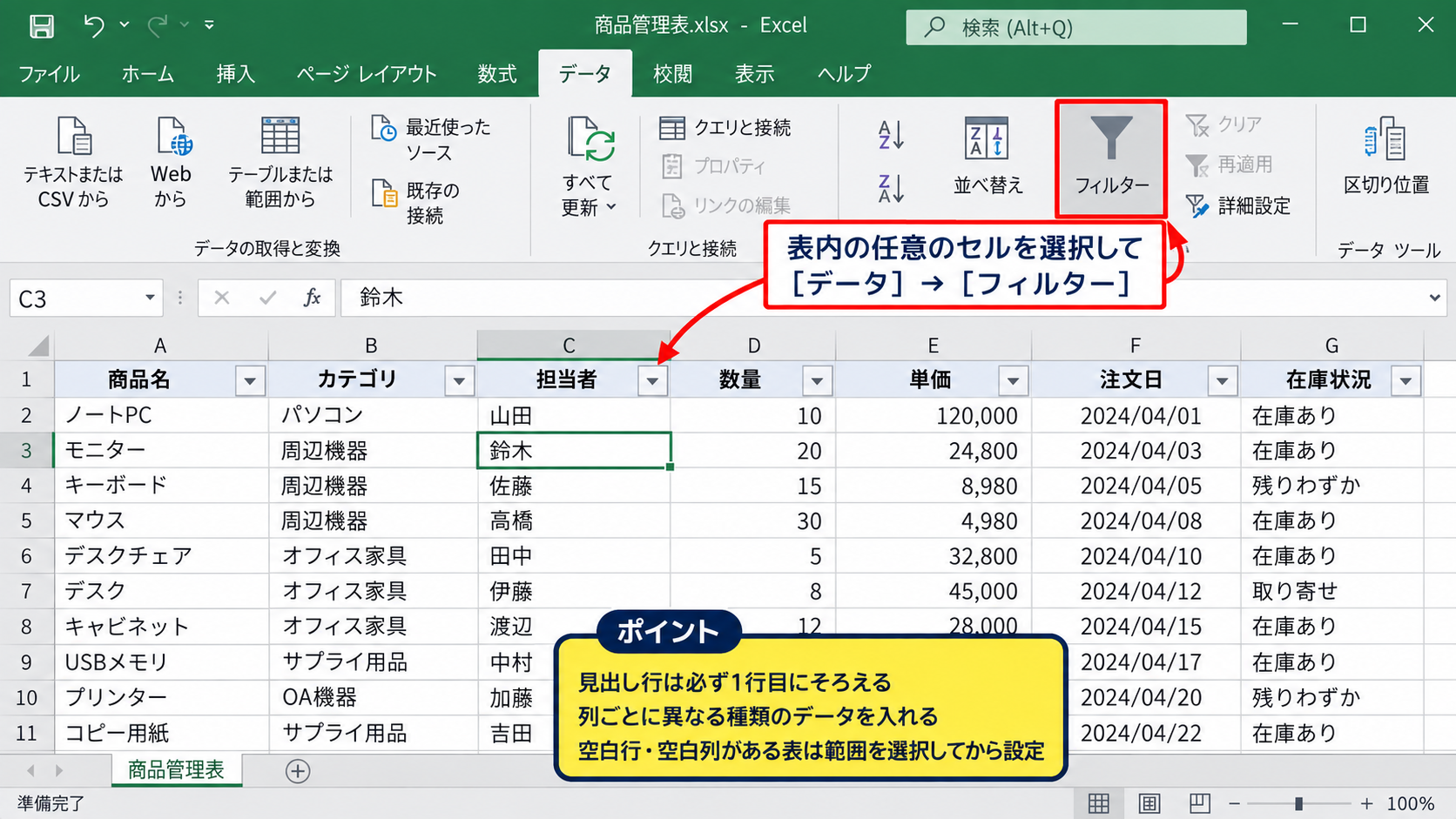Undo the last action
Image resolution: width=1456 pixels, height=819 pixels.
click(x=94, y=26)
